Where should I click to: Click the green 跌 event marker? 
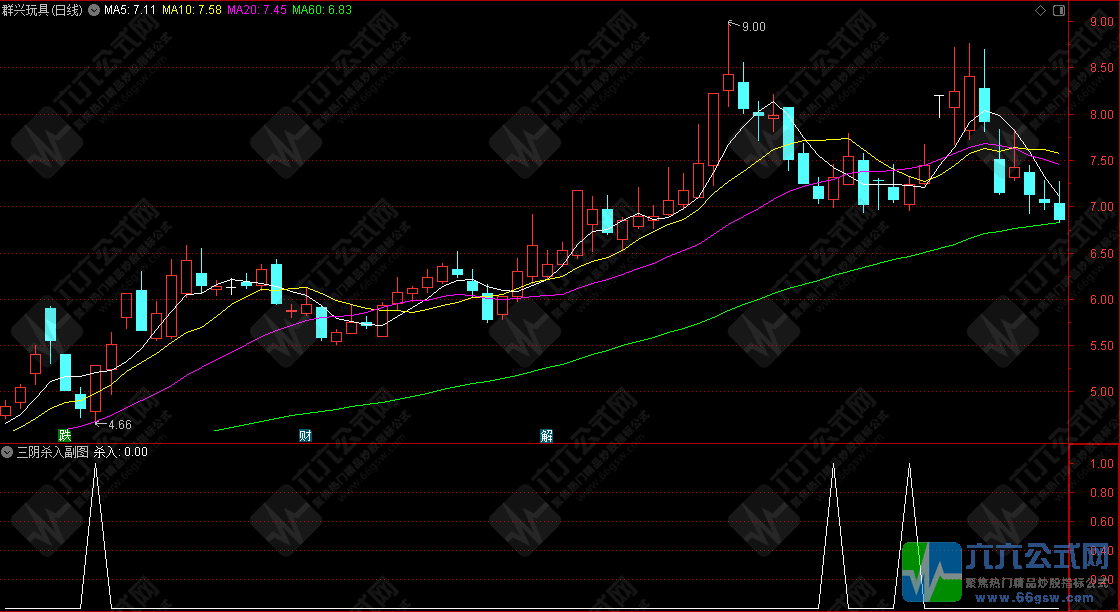[x=65, y=436]
